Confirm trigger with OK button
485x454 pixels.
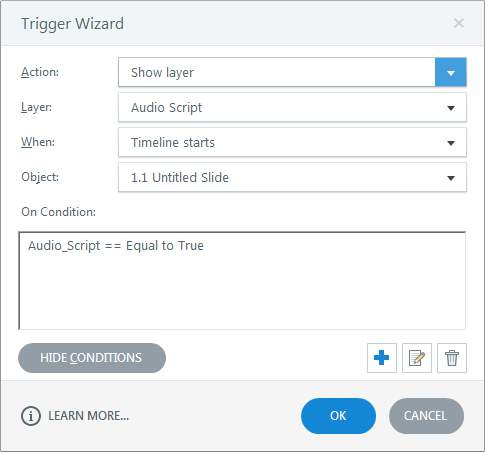(338, 416)
